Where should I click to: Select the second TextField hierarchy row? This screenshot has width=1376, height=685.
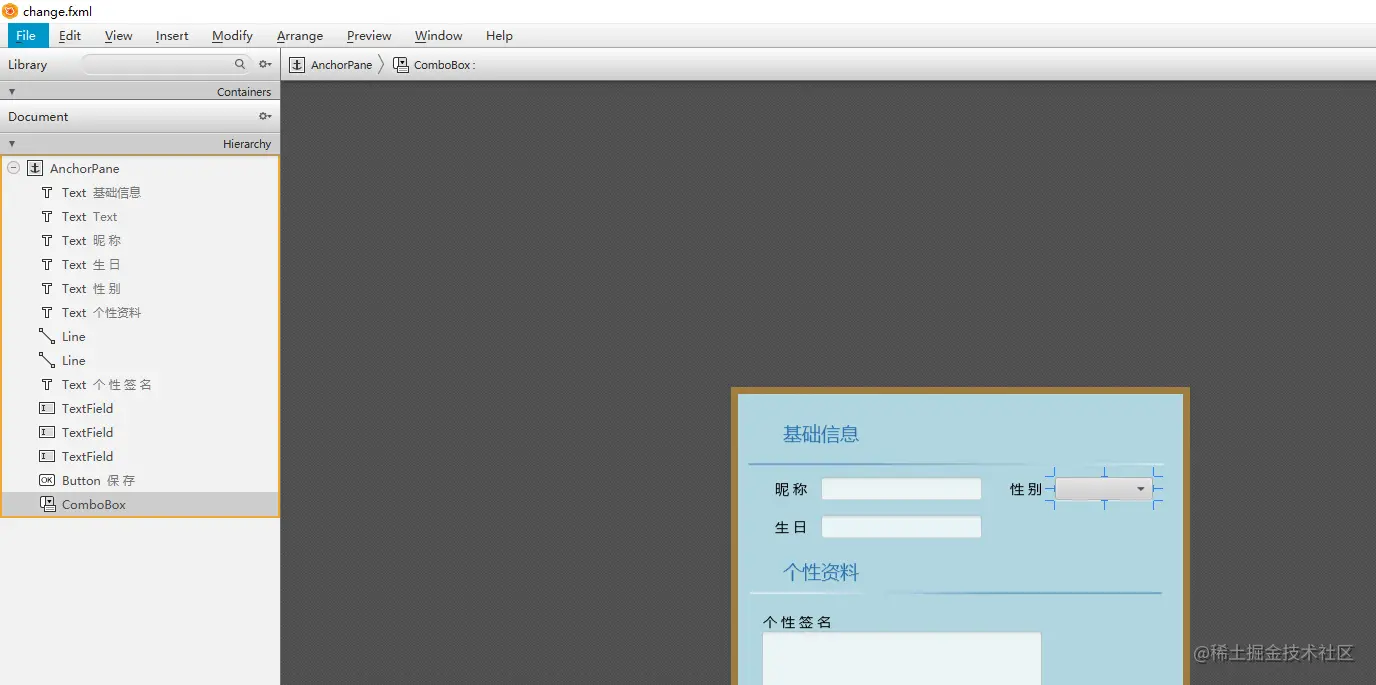(140, 432)
